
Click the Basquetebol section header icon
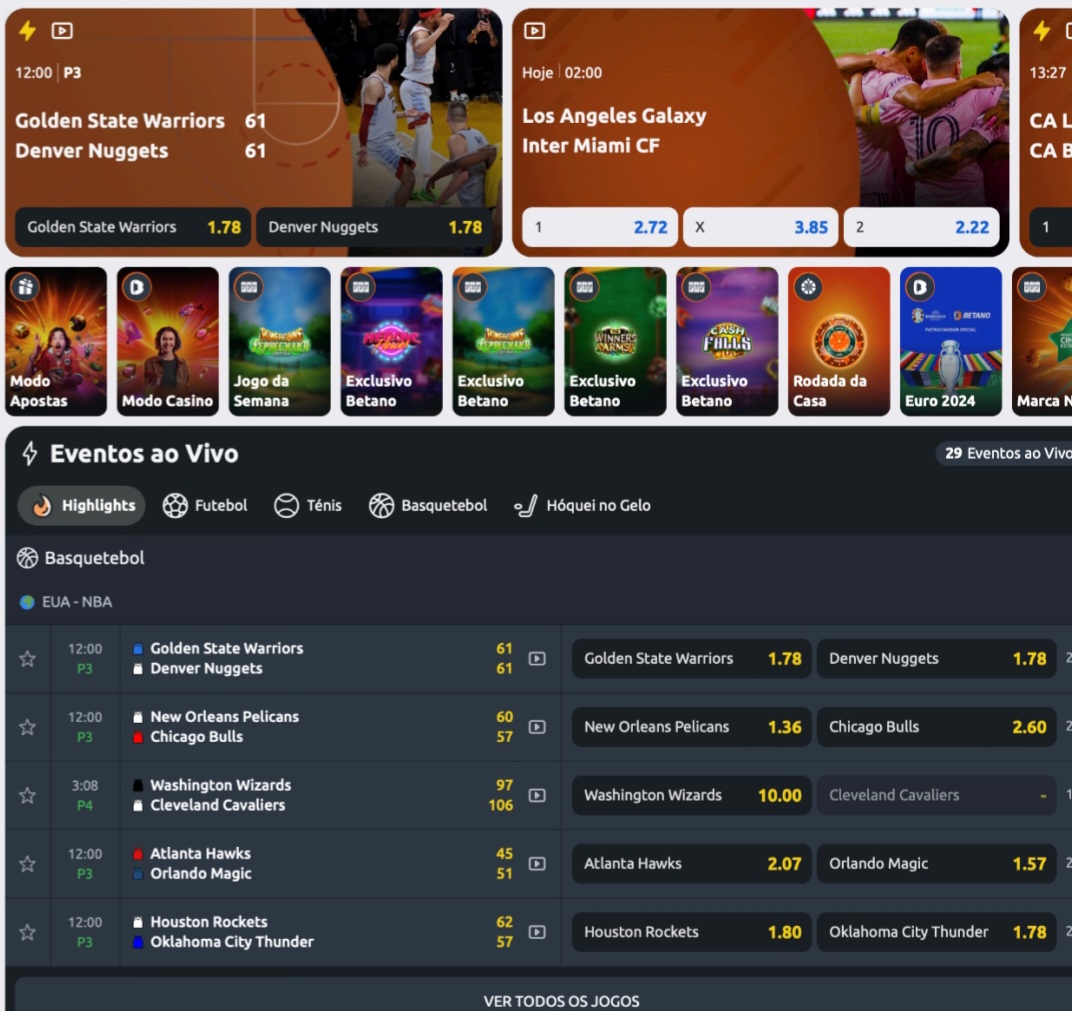(27, 558)
